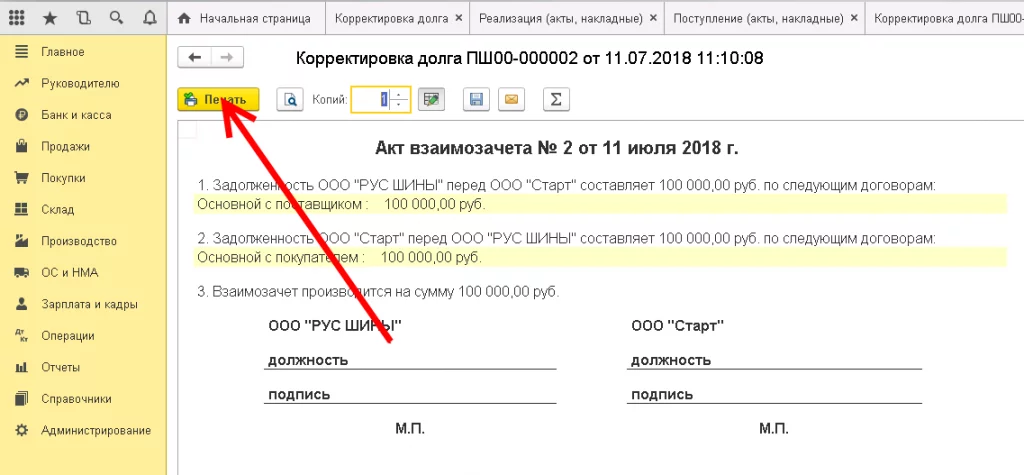Open the main menu grid icon

(17, 18)
